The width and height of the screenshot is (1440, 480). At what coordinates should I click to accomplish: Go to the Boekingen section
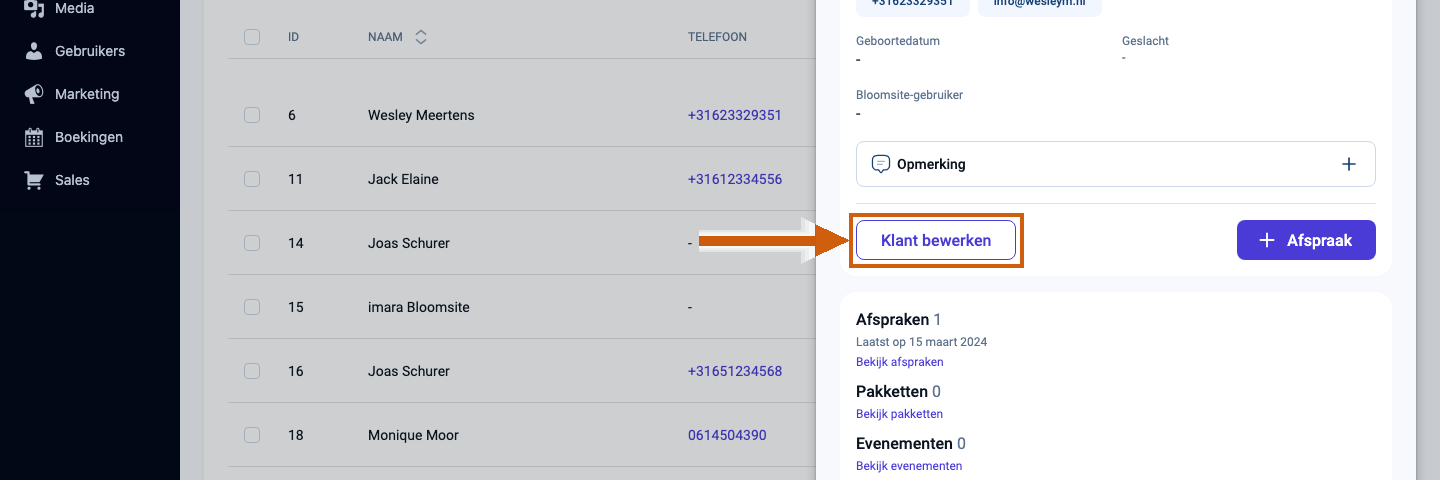[x=90, y=137]
